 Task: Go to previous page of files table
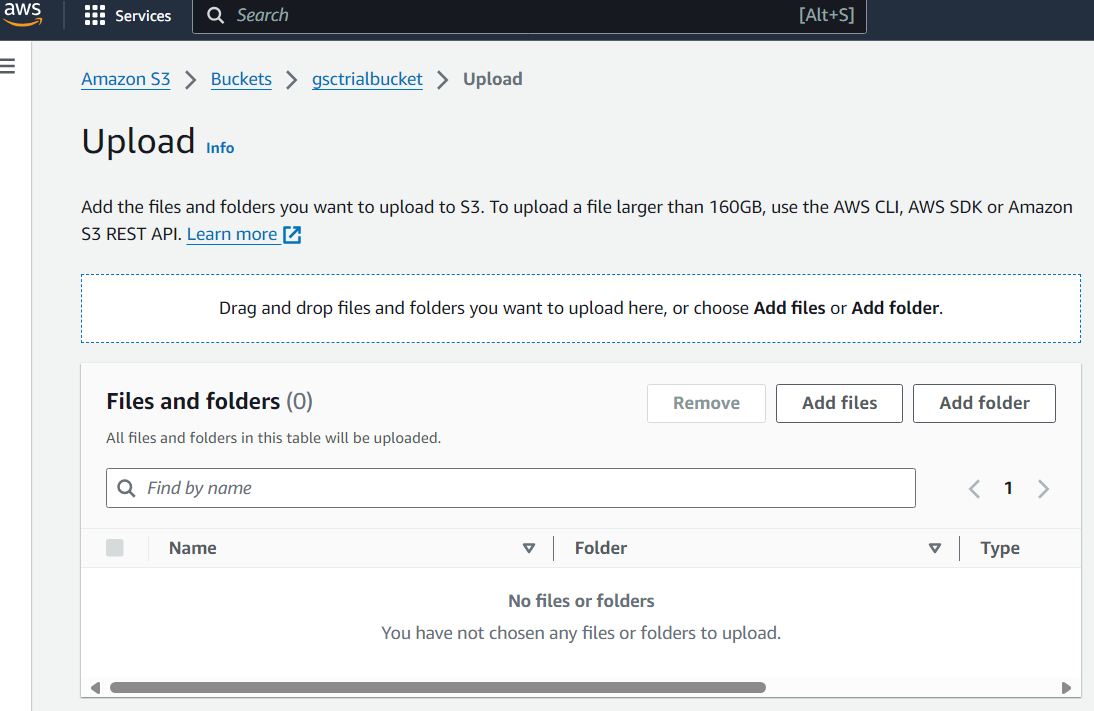click(x=975, y=488)
